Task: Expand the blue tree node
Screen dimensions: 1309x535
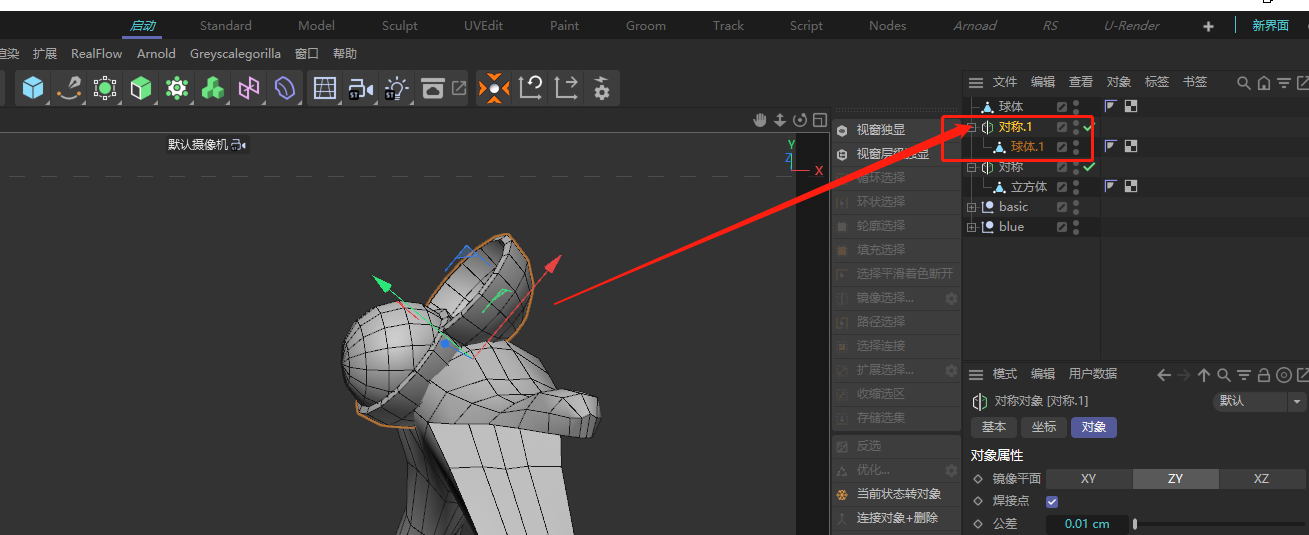Action: pos(971,227)
